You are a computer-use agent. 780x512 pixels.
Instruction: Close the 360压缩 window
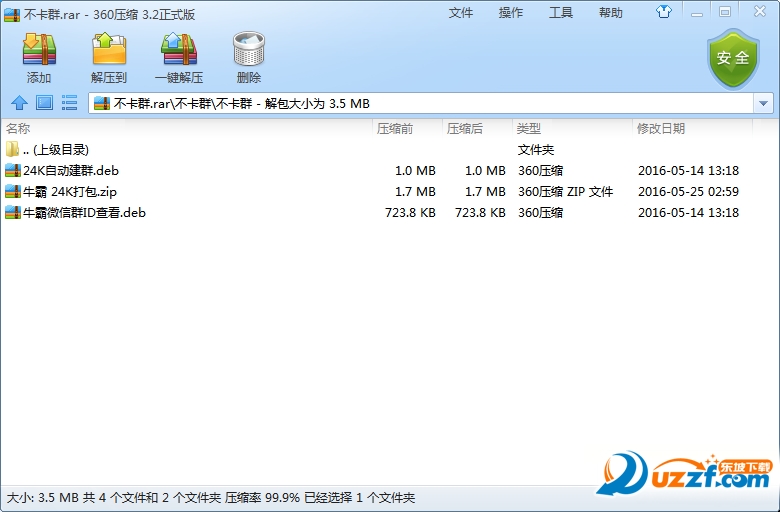pyautogui.click(x=759, y=11)
